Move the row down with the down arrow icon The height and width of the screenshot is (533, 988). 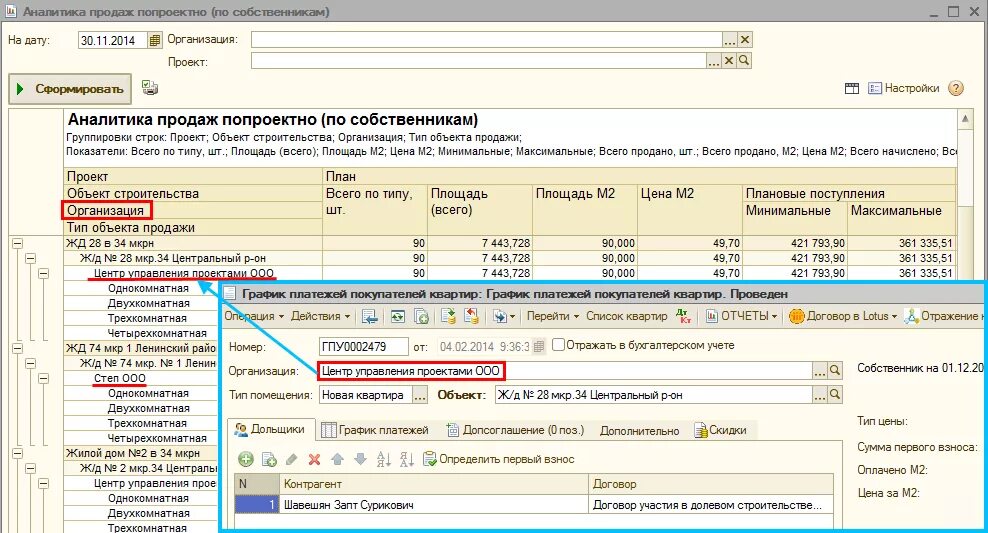[x=360, y=459]
